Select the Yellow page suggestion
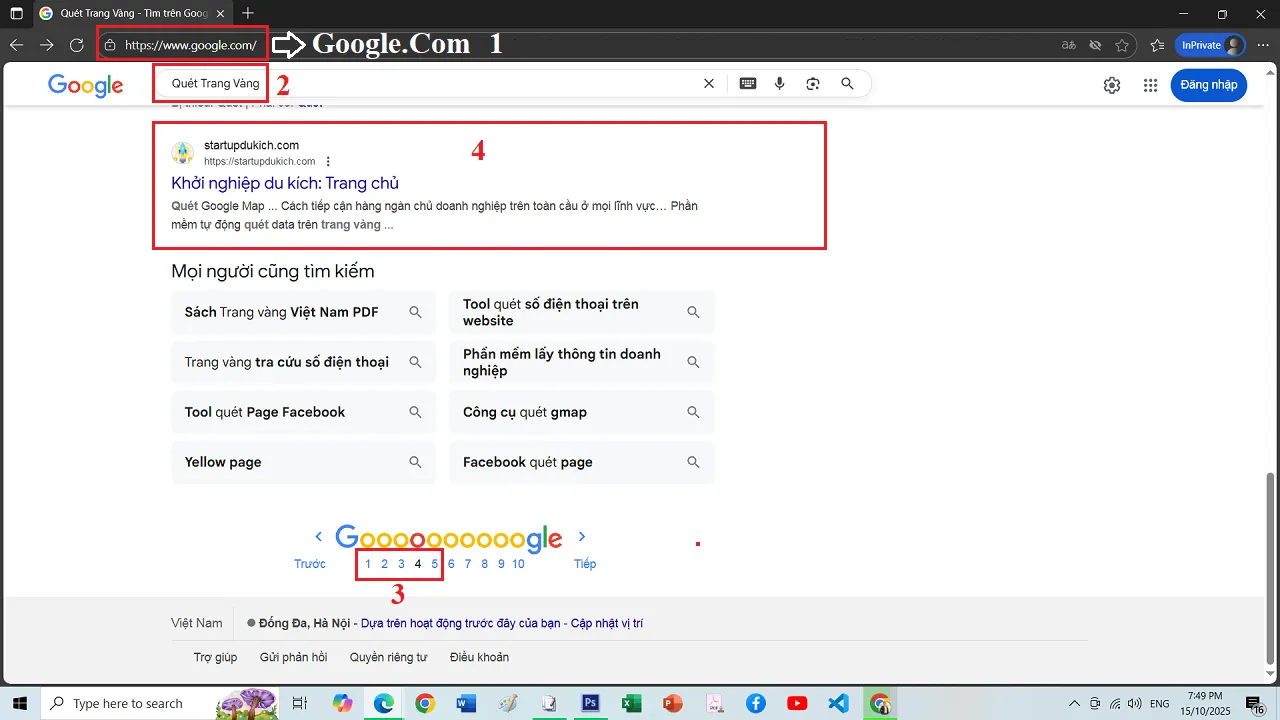 tap(304, 462)
